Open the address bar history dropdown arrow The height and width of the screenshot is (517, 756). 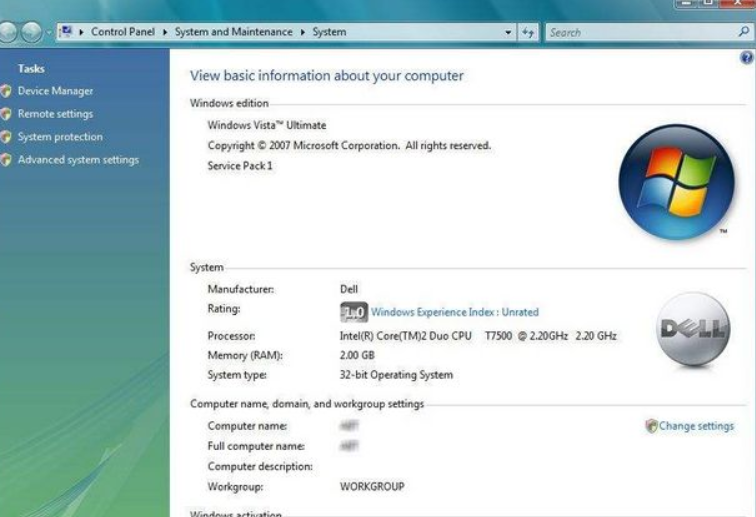coord(509,33)
